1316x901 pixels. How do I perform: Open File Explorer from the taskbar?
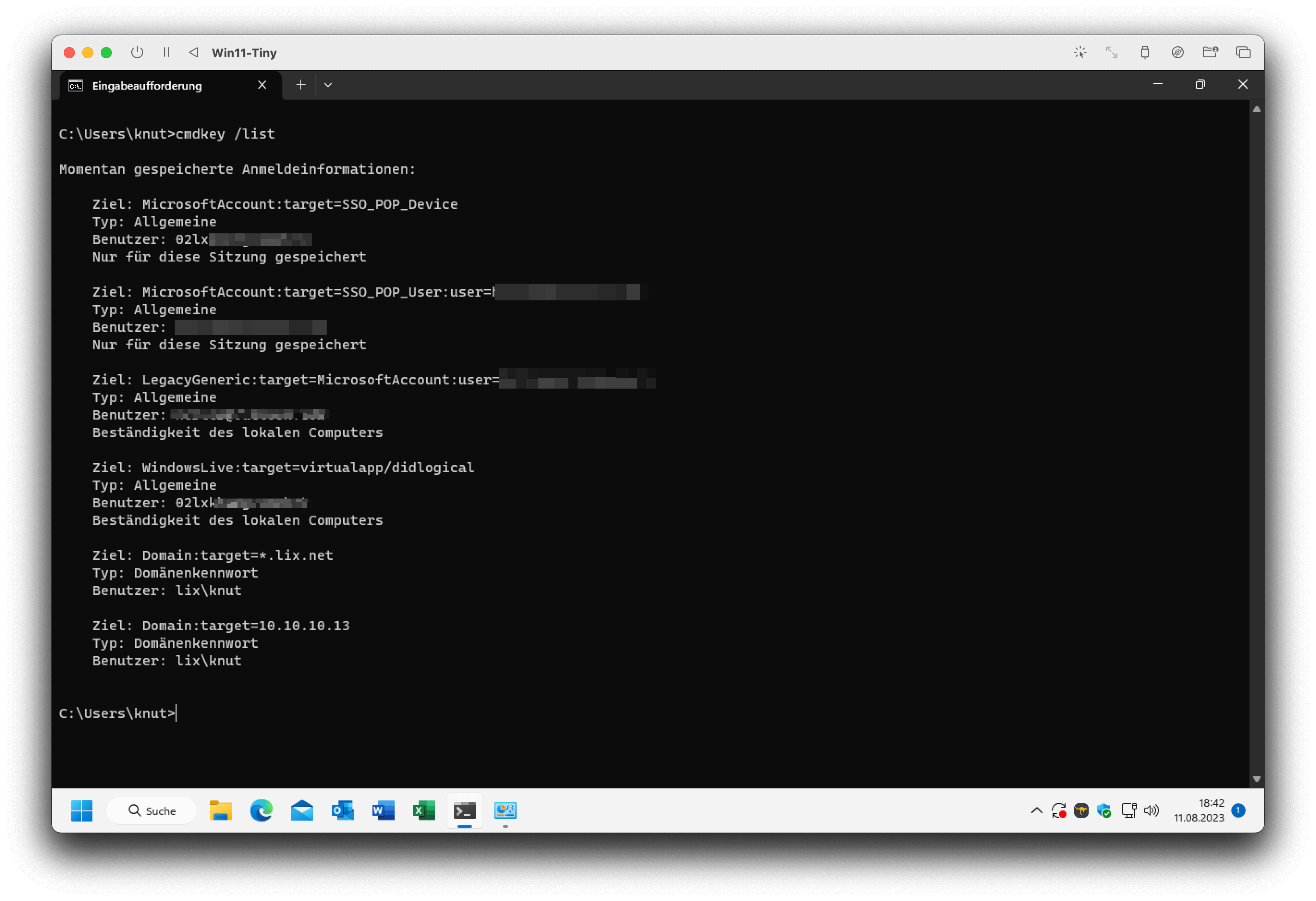[x=220, y=810]
